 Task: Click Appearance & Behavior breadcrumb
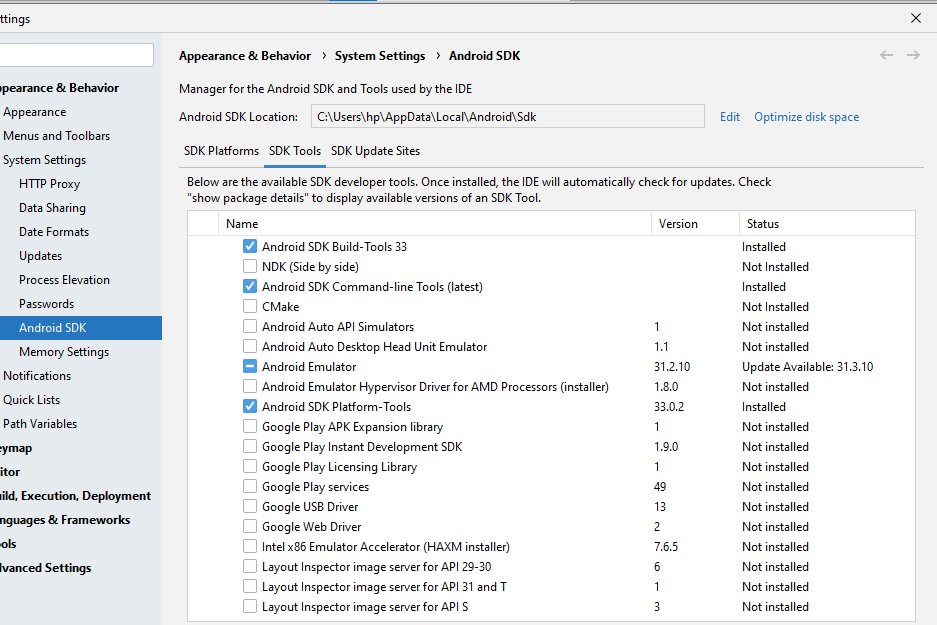click(244, 56)
